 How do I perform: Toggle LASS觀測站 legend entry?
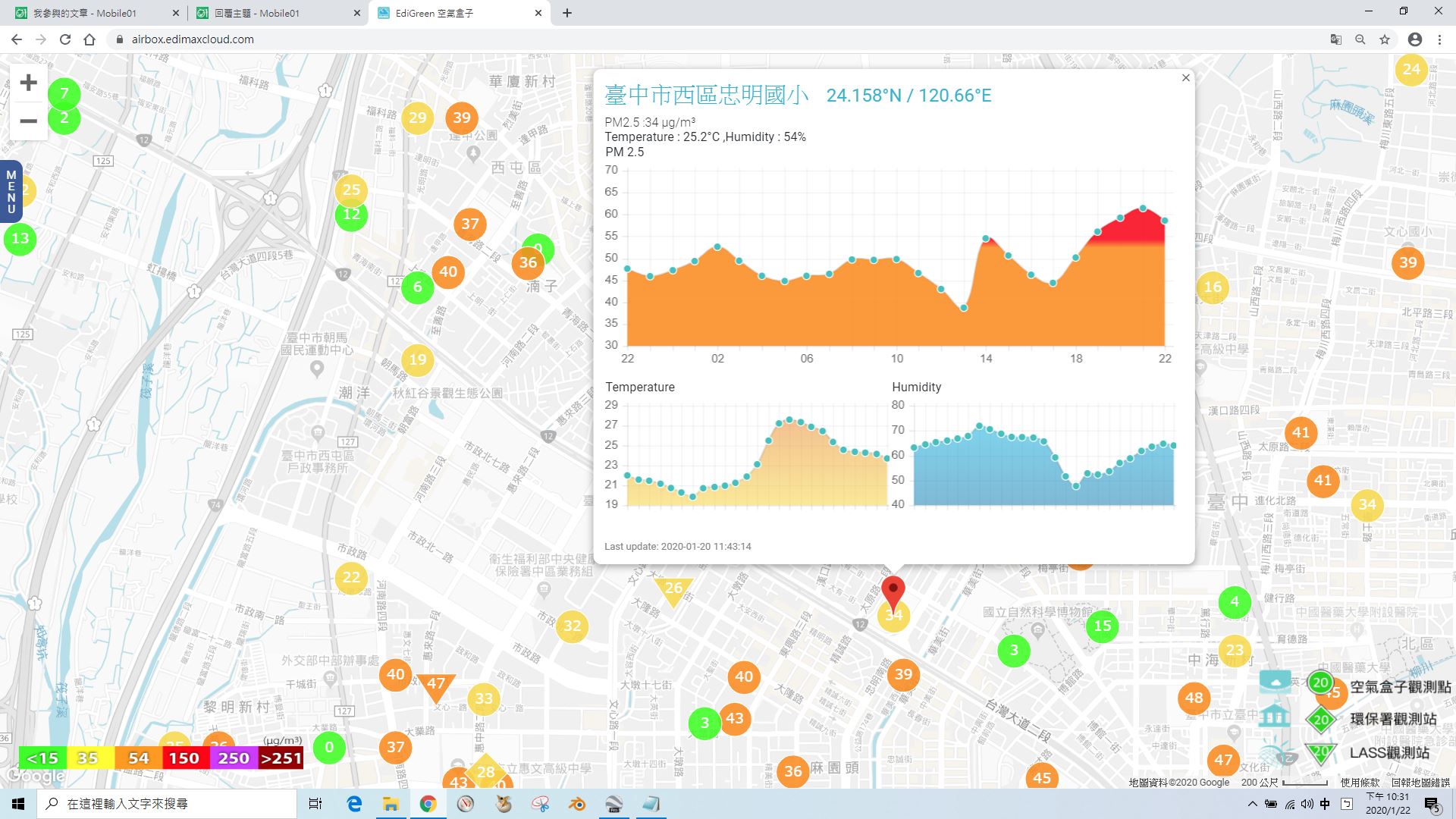(1368, 752)
